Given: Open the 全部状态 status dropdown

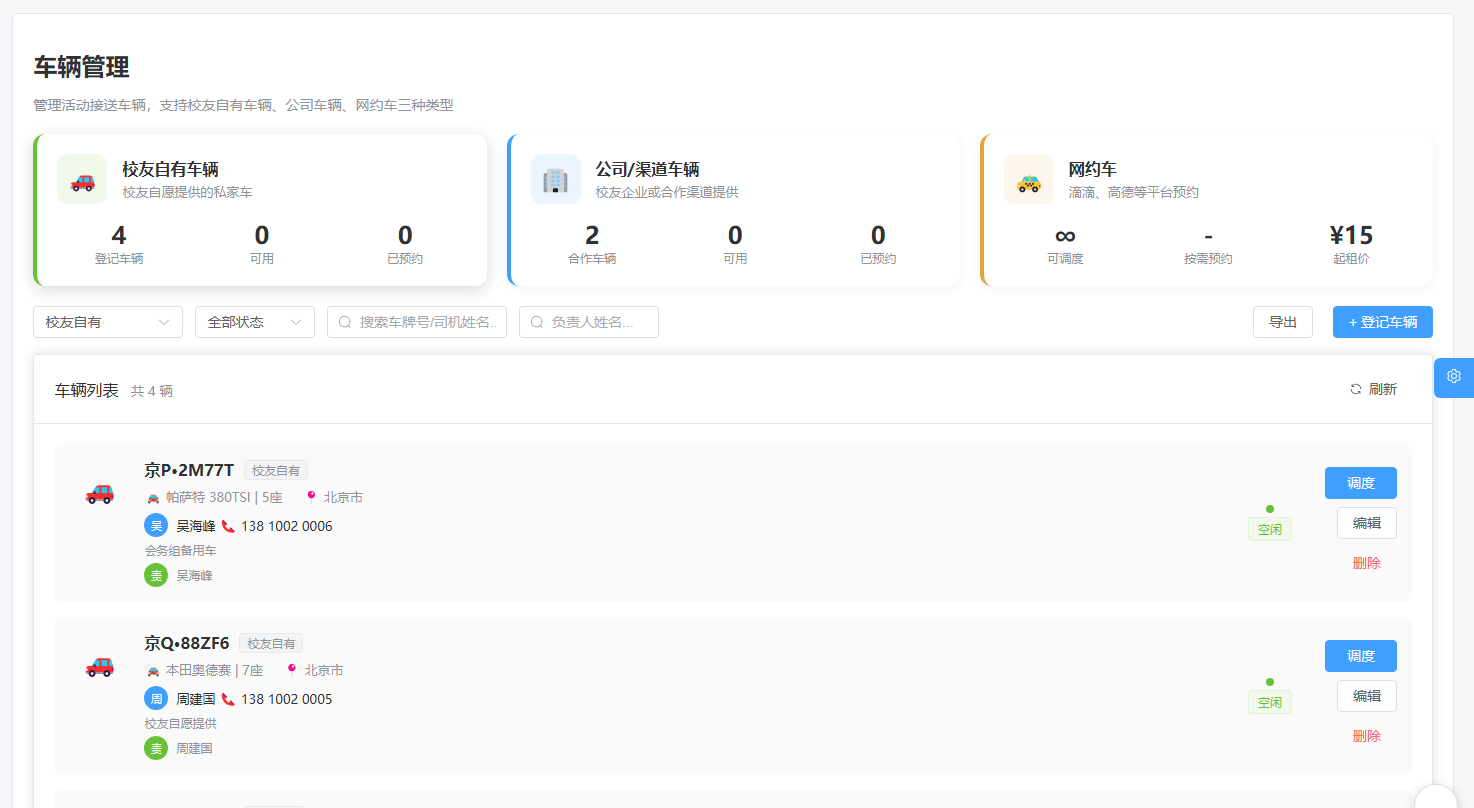Looking at the screenshot, I should click(x=255, y=322).
